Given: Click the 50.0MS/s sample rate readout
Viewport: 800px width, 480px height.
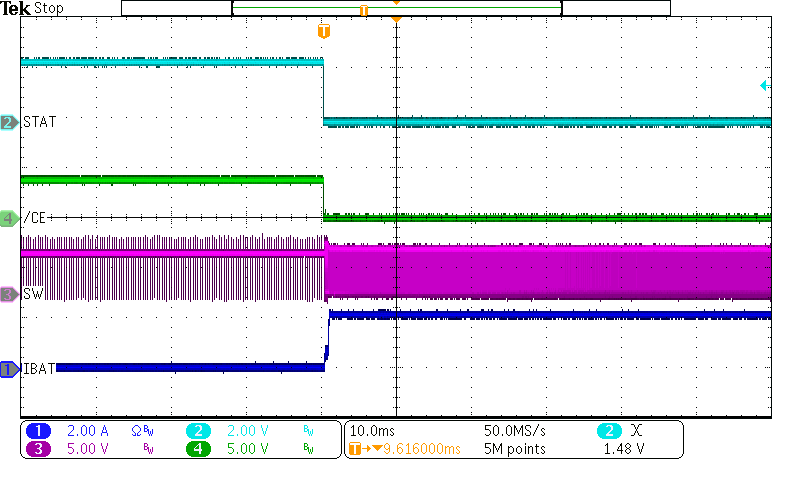Looking at the screenshot, I should [x=514, y=430].
